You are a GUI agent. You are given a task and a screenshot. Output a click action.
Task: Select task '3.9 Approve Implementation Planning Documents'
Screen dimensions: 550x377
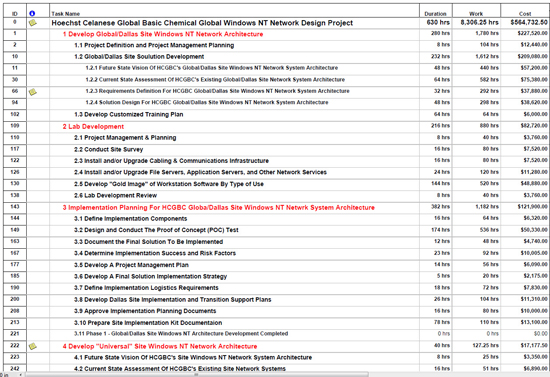pyautogui.click(x=145, y=311)
